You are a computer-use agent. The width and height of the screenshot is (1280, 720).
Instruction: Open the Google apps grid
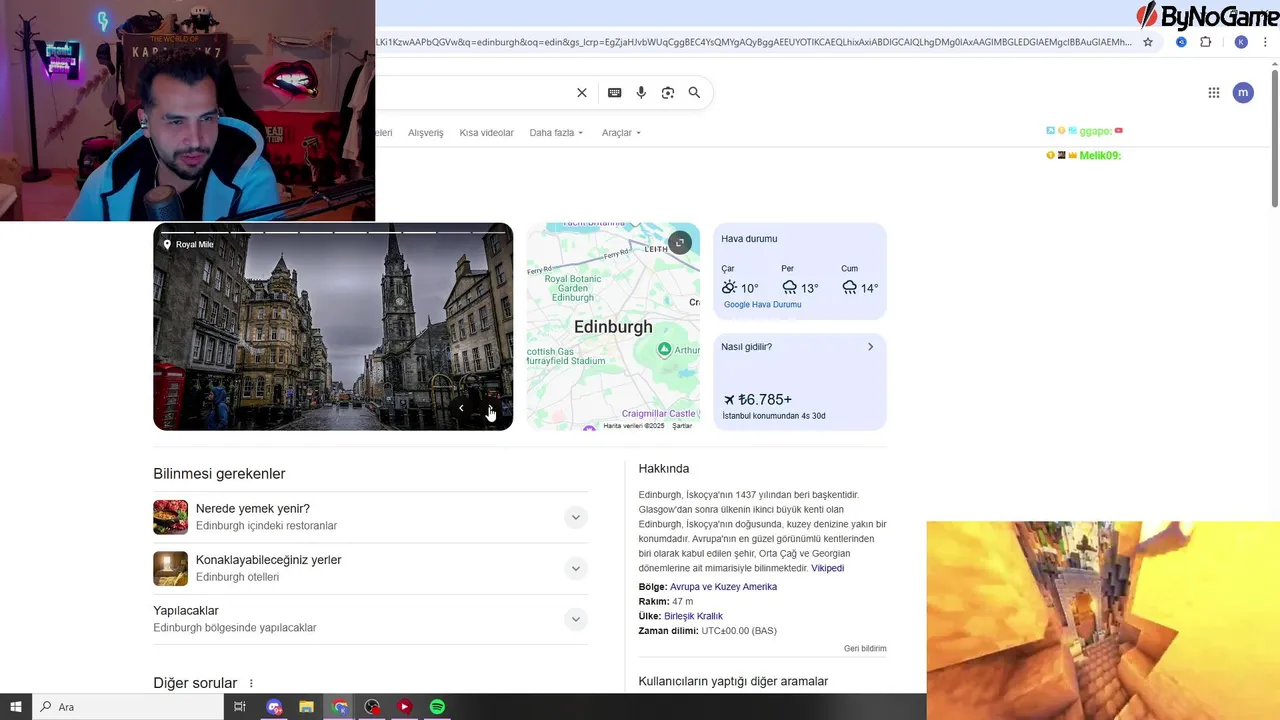pos(1214,93)
